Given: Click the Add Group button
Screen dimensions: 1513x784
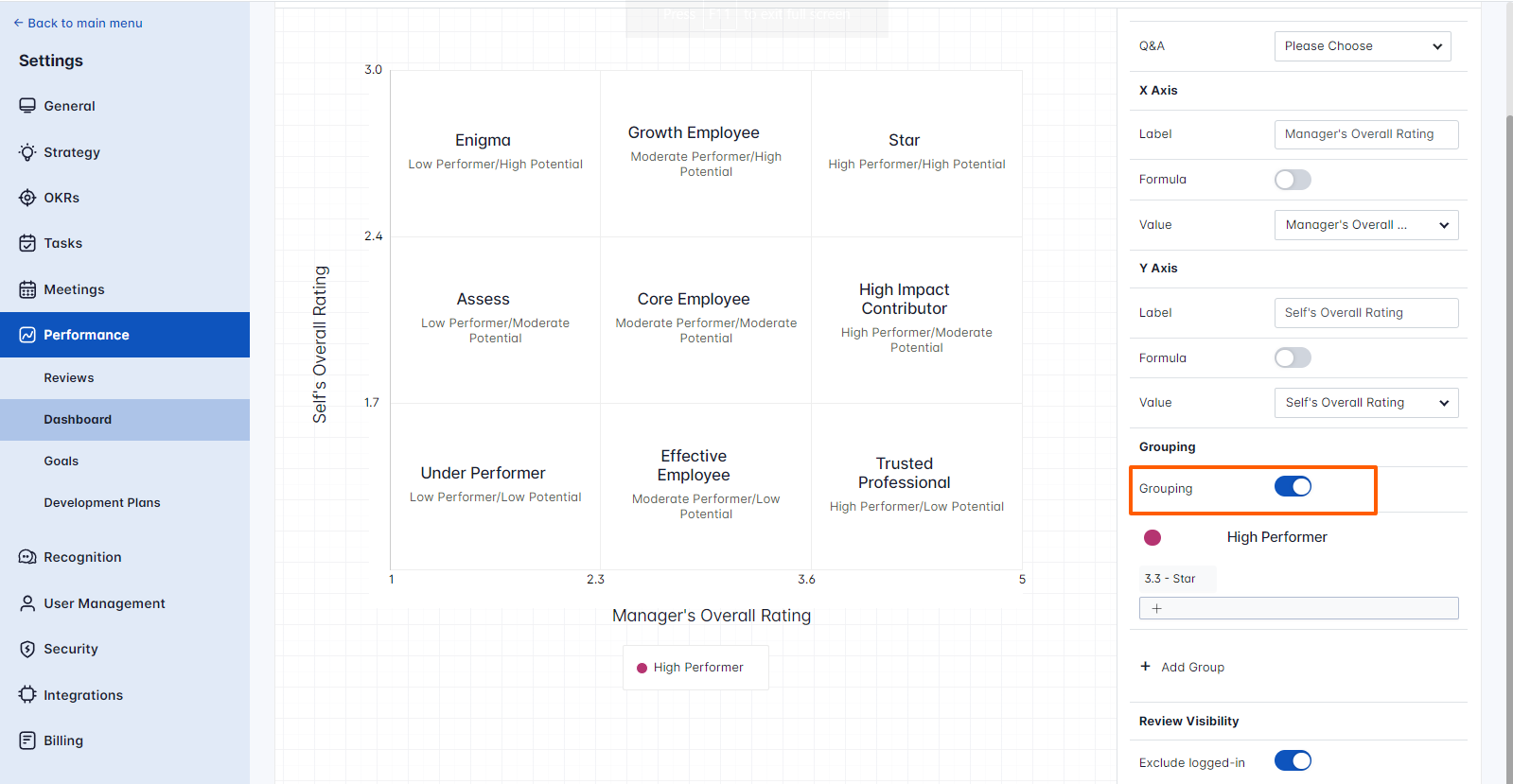Looking at the screenshot, I should tap(1183, 668).
